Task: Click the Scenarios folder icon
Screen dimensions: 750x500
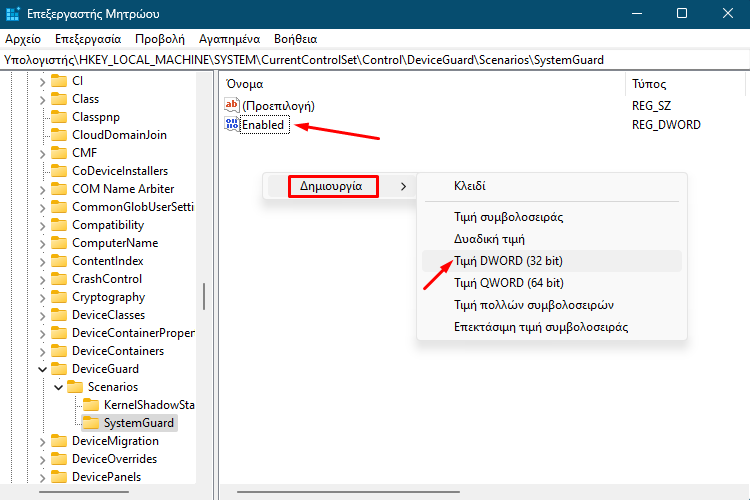Action: pos(75,387)
